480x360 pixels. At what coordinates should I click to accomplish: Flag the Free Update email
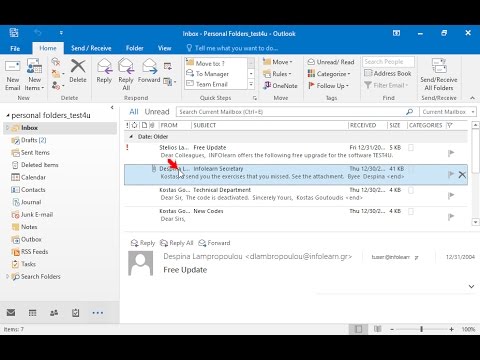click(451, 153)
